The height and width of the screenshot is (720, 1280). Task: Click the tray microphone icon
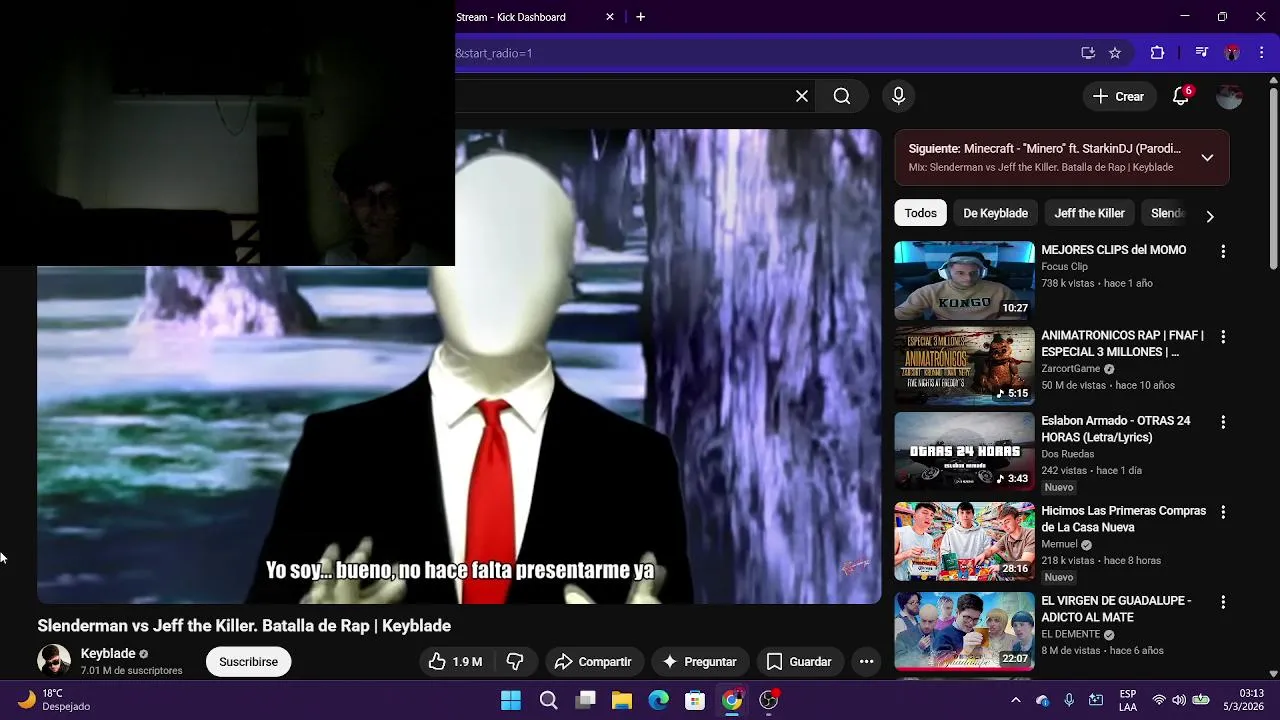[x=1070, y=700]
